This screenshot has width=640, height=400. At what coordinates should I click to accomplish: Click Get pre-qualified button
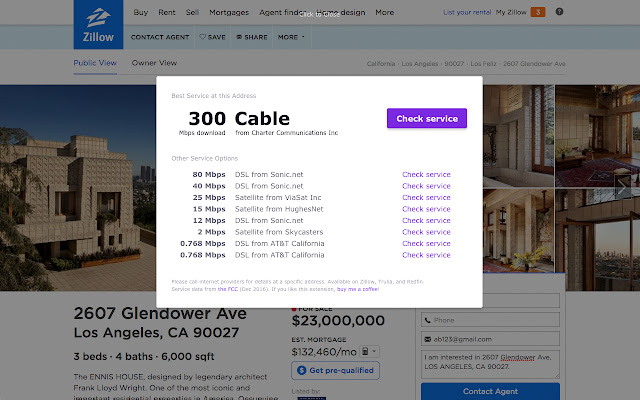[336, 370]
